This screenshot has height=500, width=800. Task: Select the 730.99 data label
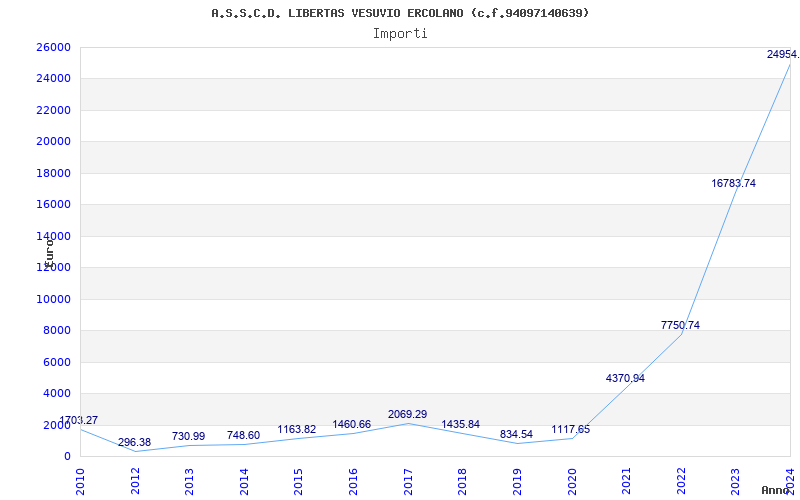[188, 436]
